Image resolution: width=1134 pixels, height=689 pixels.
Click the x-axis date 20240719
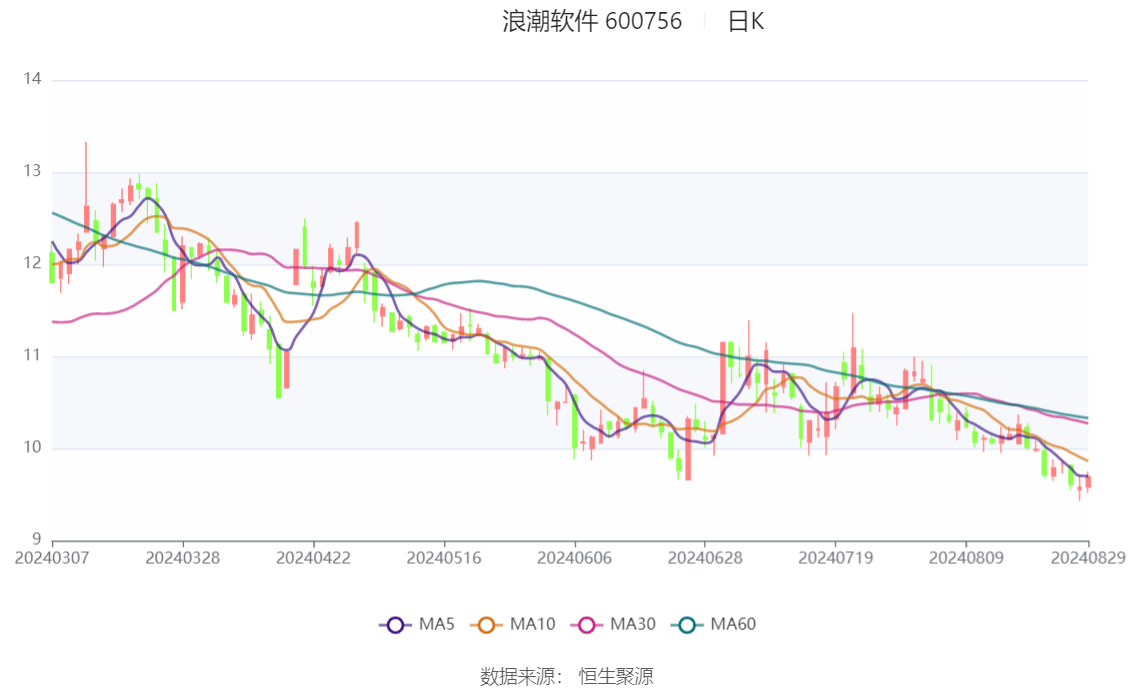tap(835, 558)
